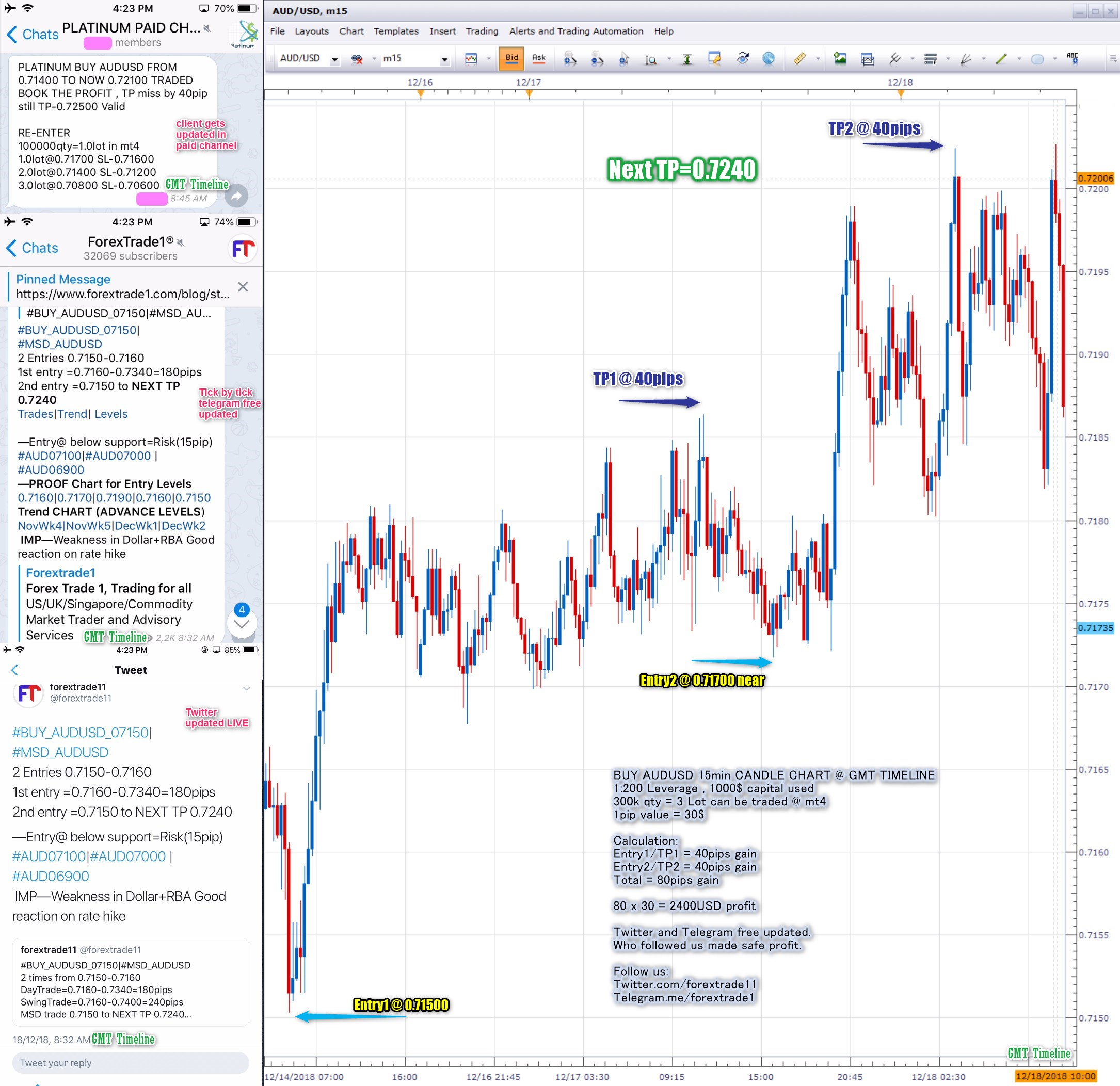
Task: Go back to Chats from ForexTrade1 channel
Action: [32, 248]
